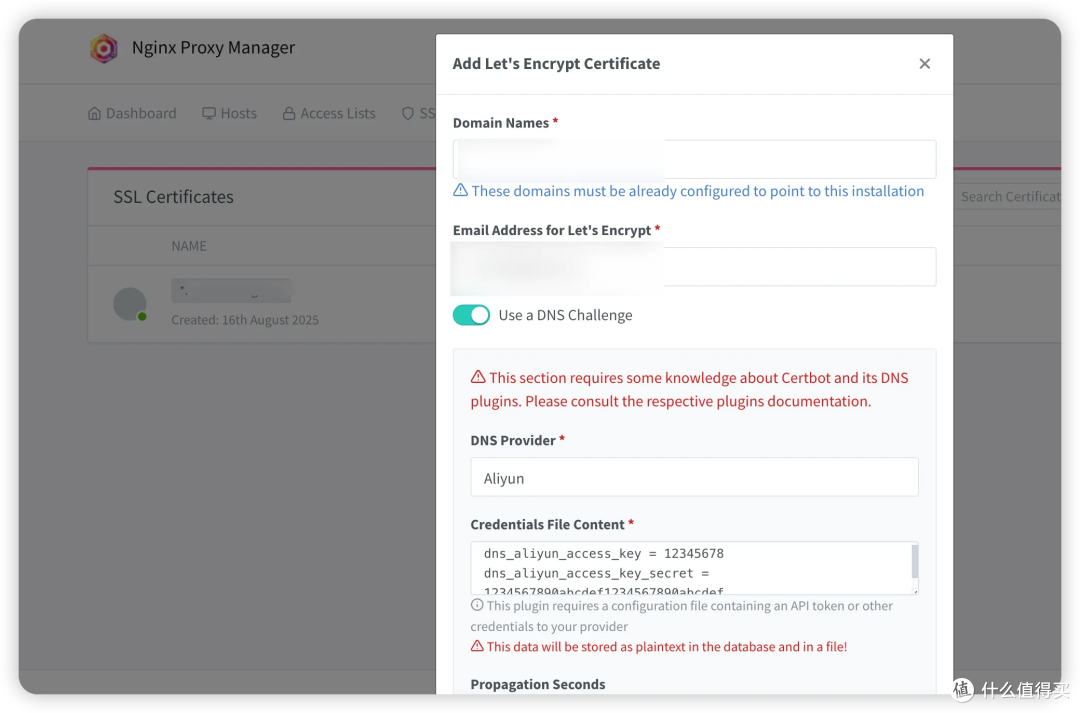
Task: Click the SSL shield icon in navigation
Action: tap(408, 114)
